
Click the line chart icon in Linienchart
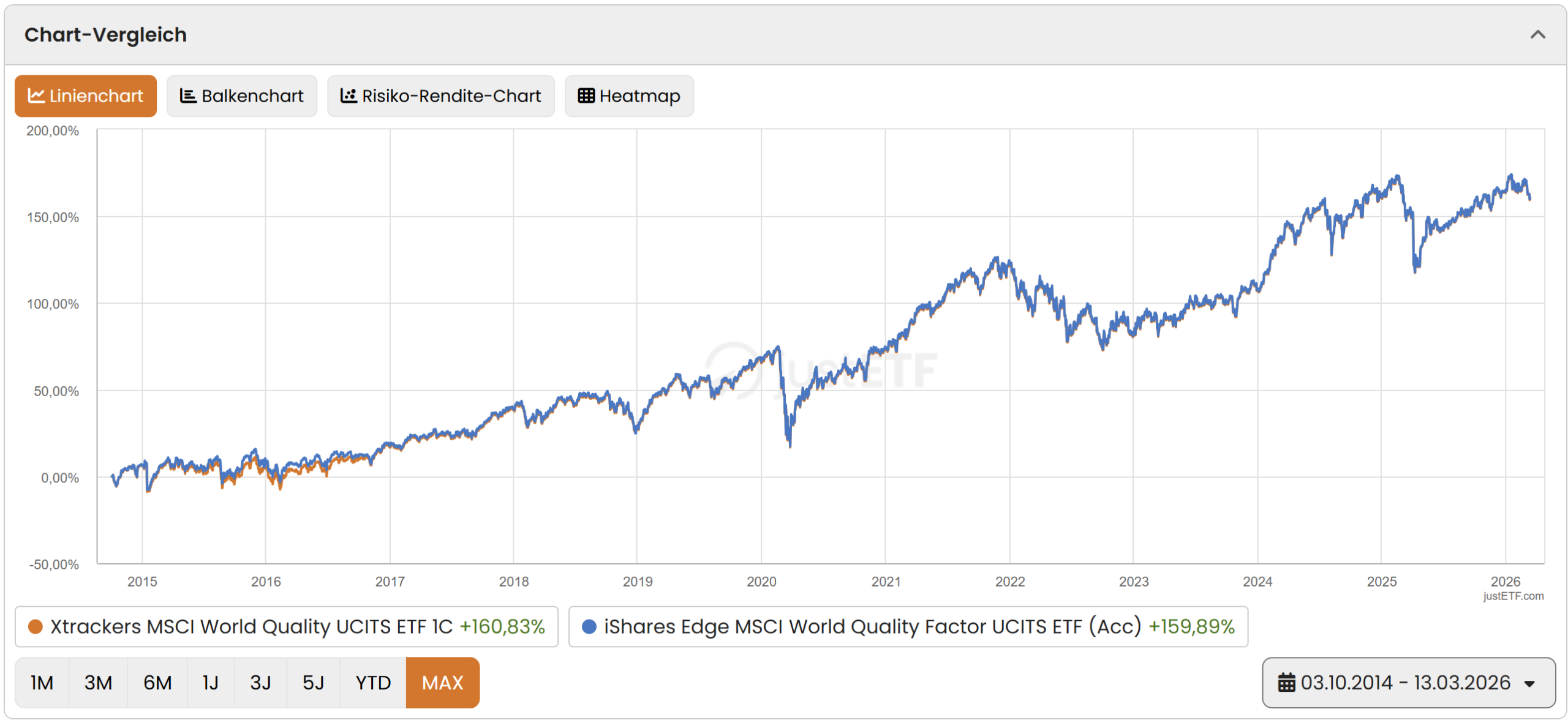point(36,96)
